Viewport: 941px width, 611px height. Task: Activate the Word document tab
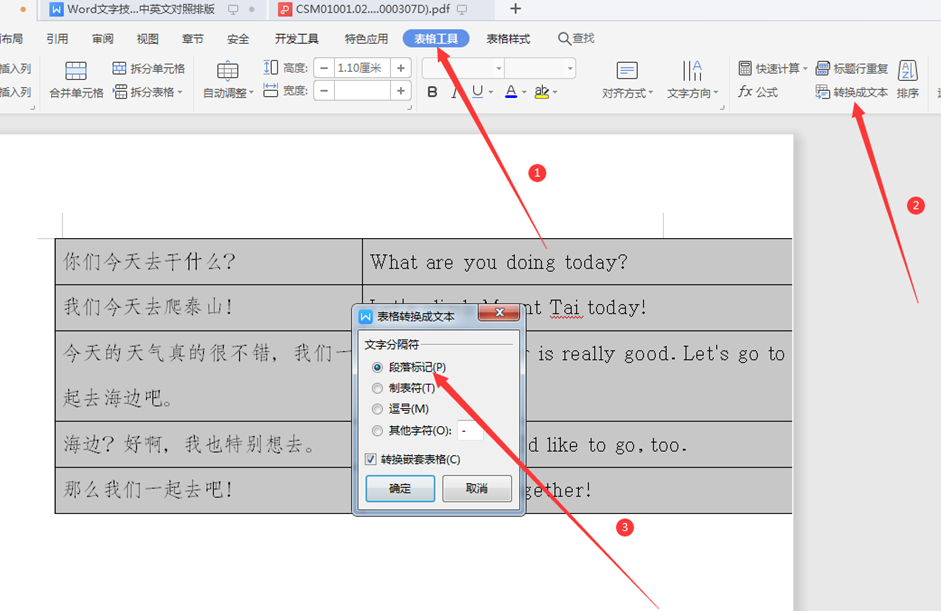[141, 9]
